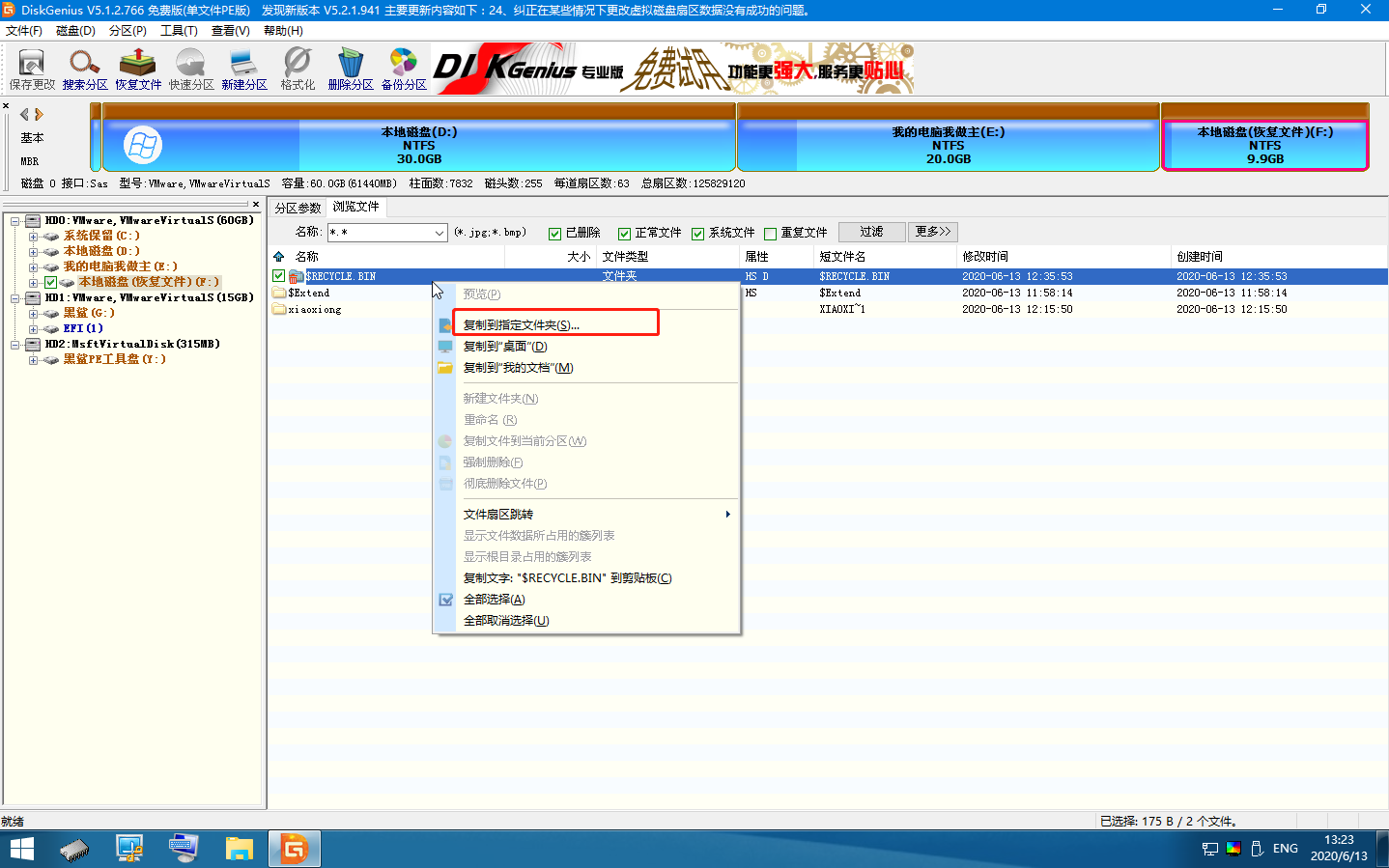Screen dimensions: 1389x868
Task: Enable the 重复文件 filter checkbox
Action: (x=770, y=234)
